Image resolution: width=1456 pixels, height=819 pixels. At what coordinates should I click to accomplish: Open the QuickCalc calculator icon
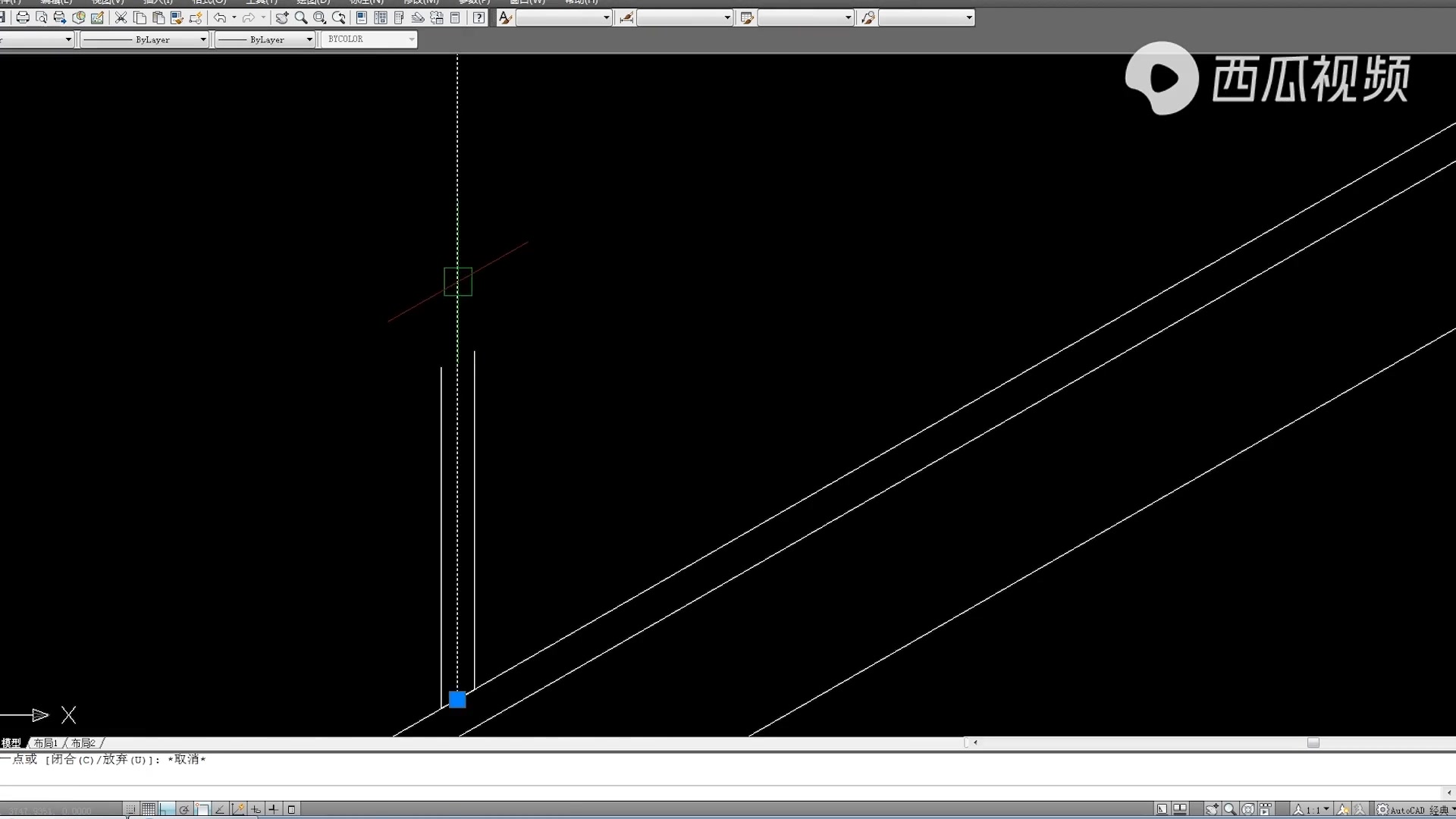pos(455,17)
